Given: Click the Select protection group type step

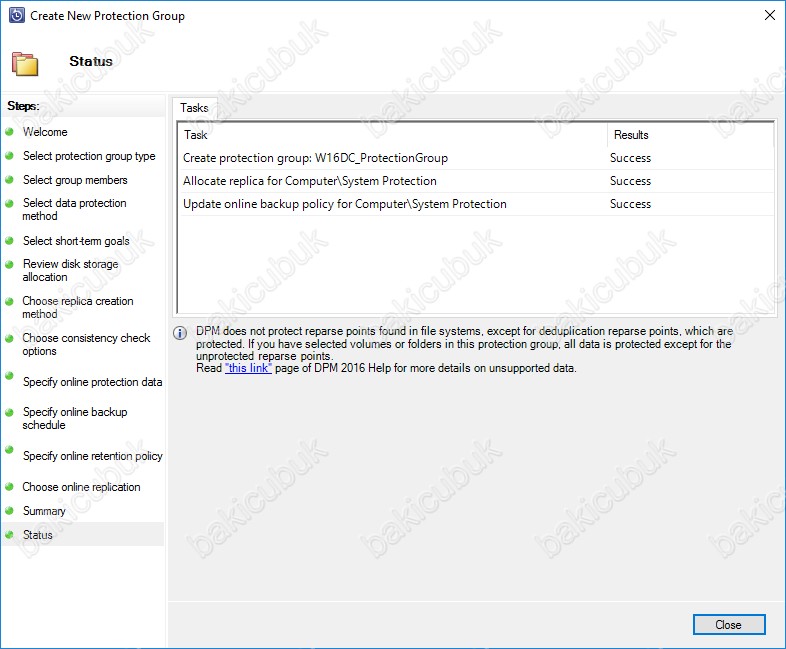Looking at the screenshot, I should tap(89, 156).
